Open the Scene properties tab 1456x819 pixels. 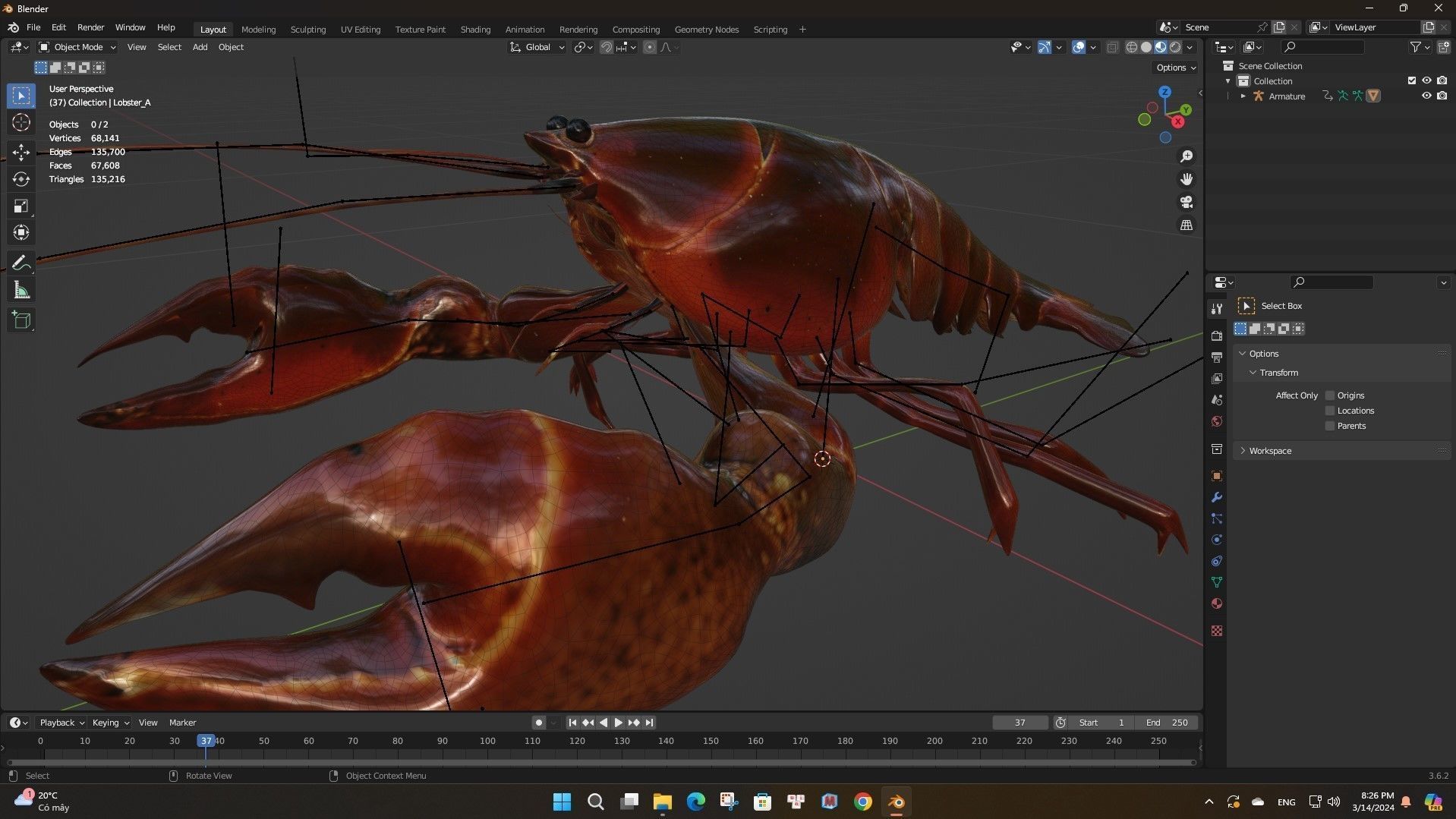(x=1217, y=399)
